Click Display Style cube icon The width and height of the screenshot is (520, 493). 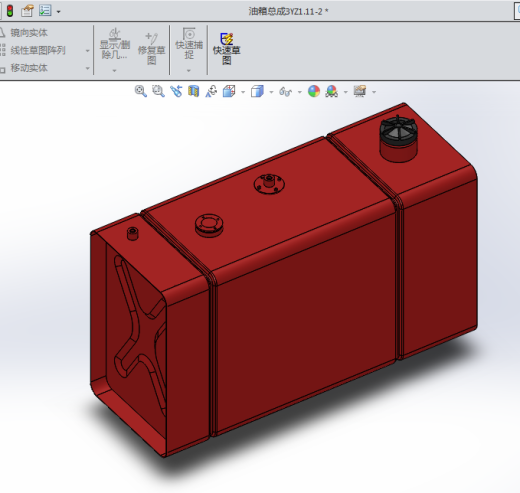pos(257,91)
